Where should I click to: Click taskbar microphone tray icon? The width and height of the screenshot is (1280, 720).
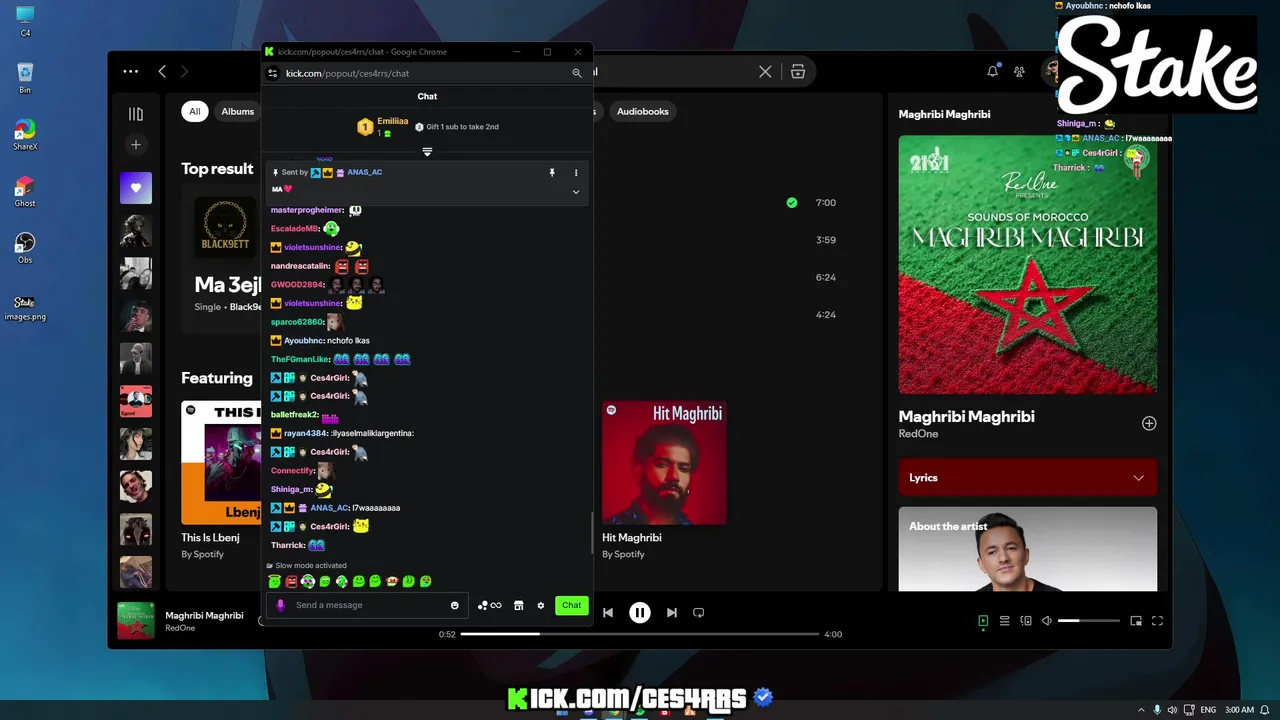point(1157,709)
